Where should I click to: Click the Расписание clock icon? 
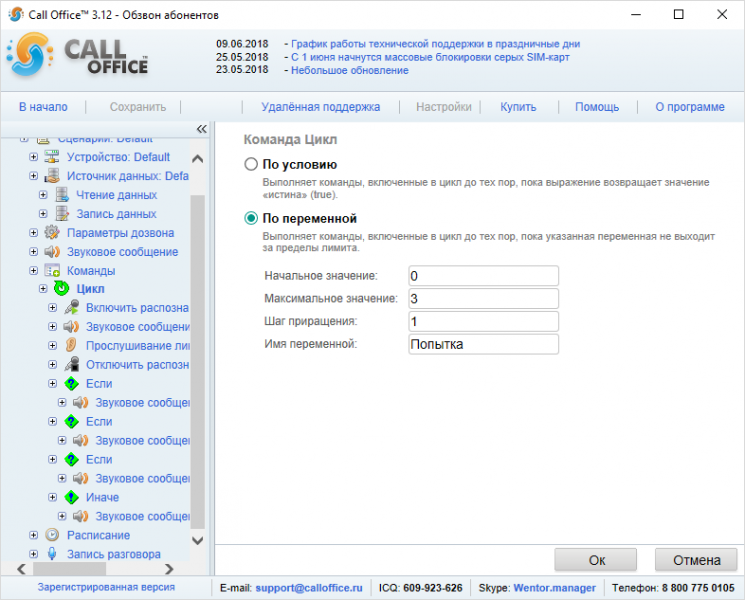pos(52,535)
